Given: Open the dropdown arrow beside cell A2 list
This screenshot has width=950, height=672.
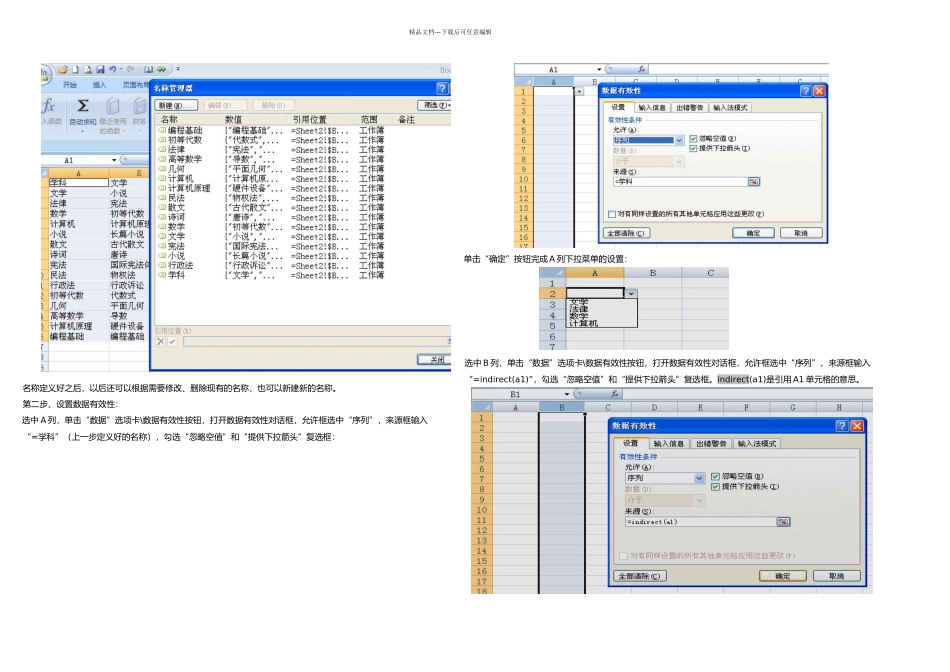Looking at the screenshot, I should coord(631,293).
